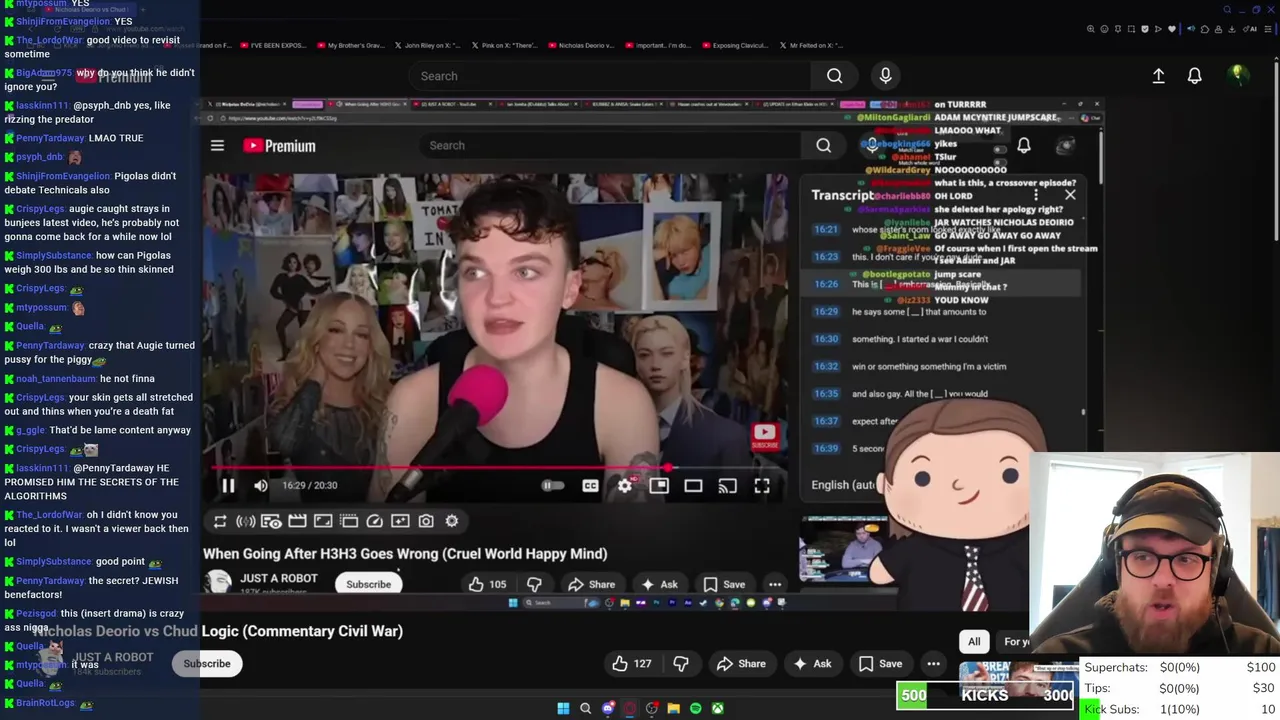
Task: Switch to 'Nicholas Deorio v...' browser tab
Action: tap(587, 45)
